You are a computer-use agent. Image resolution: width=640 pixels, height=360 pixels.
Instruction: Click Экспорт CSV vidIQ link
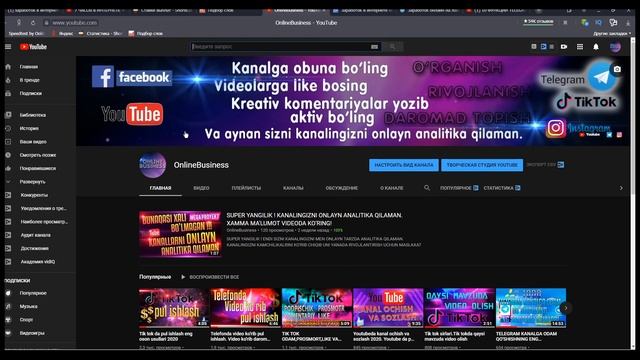pos(545,164)
